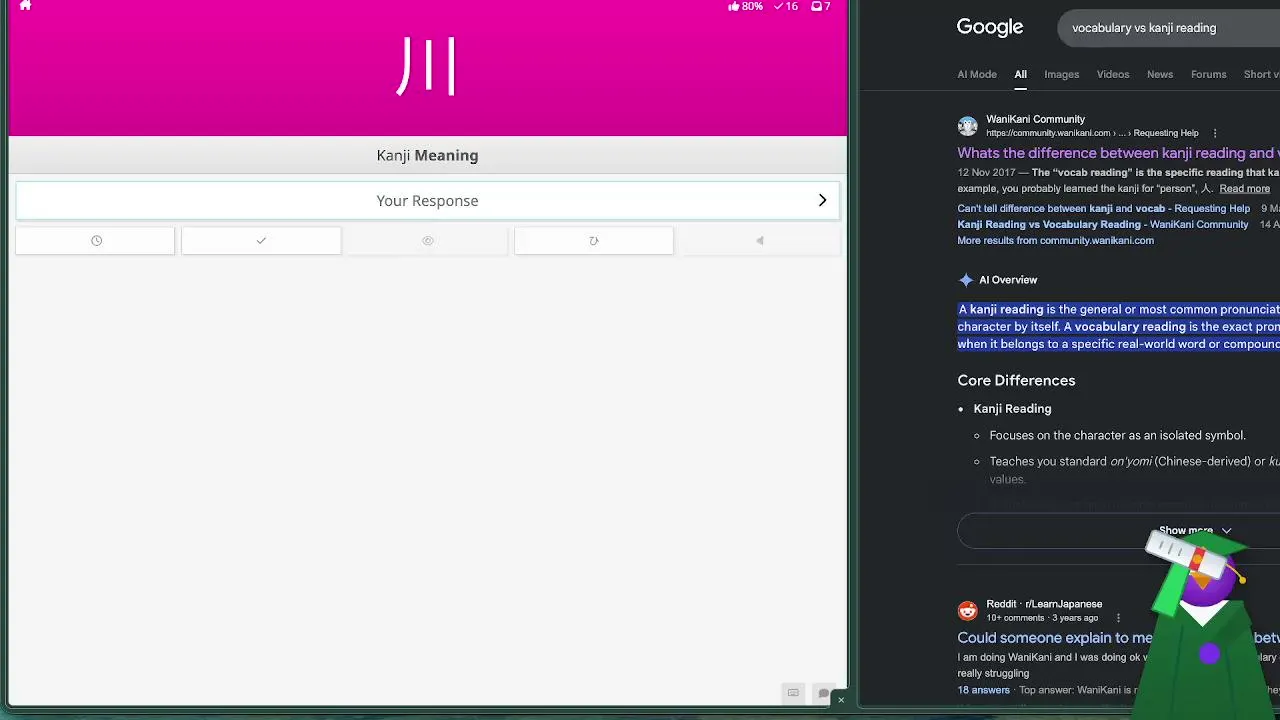Image resolution: width=1280 pixels, height=720 pixels.
Task: Click the Reddit r/LearnJapanese source label
Action: [x=1044, y=604]
